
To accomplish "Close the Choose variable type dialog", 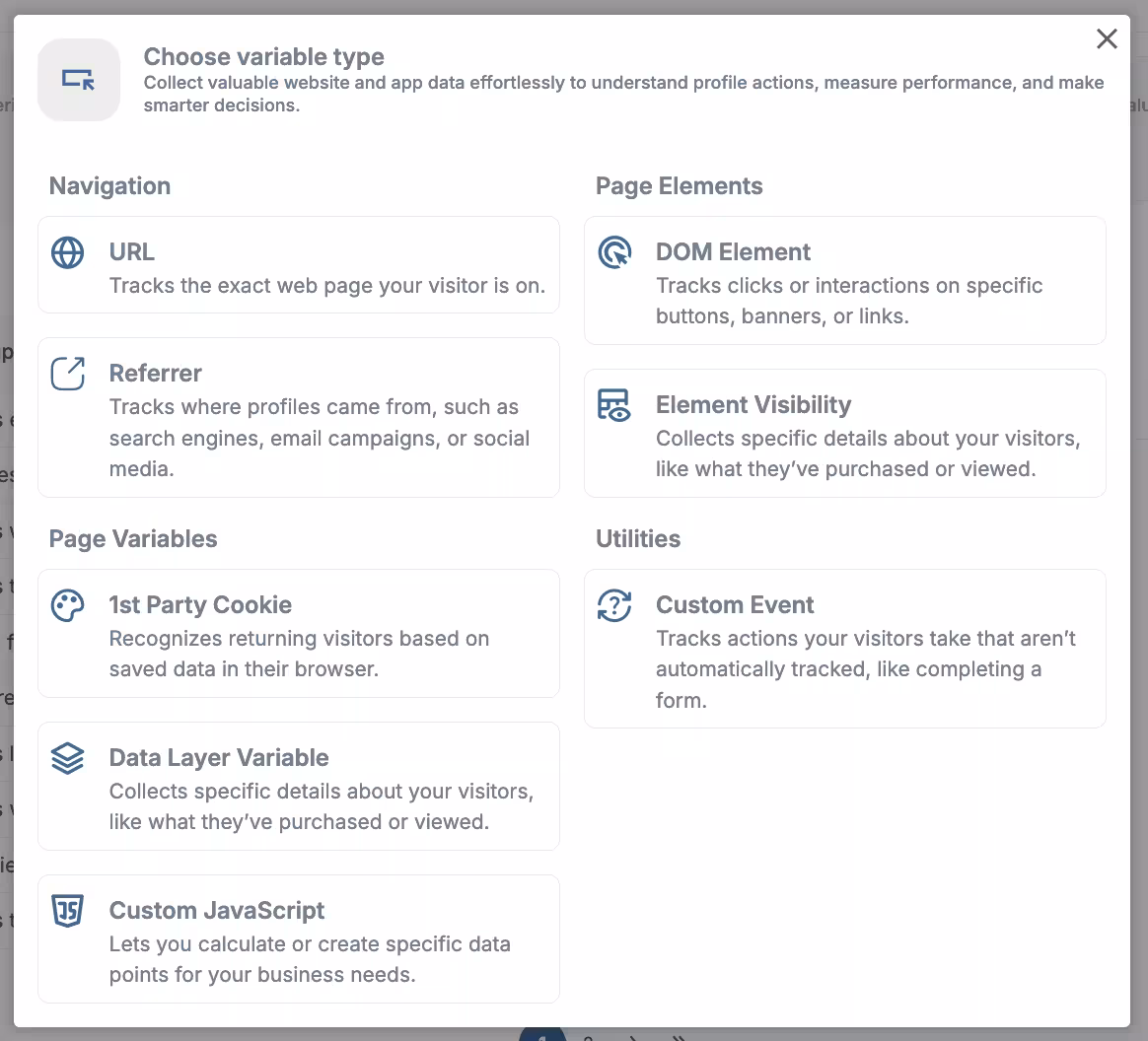I will [1107, 39].
